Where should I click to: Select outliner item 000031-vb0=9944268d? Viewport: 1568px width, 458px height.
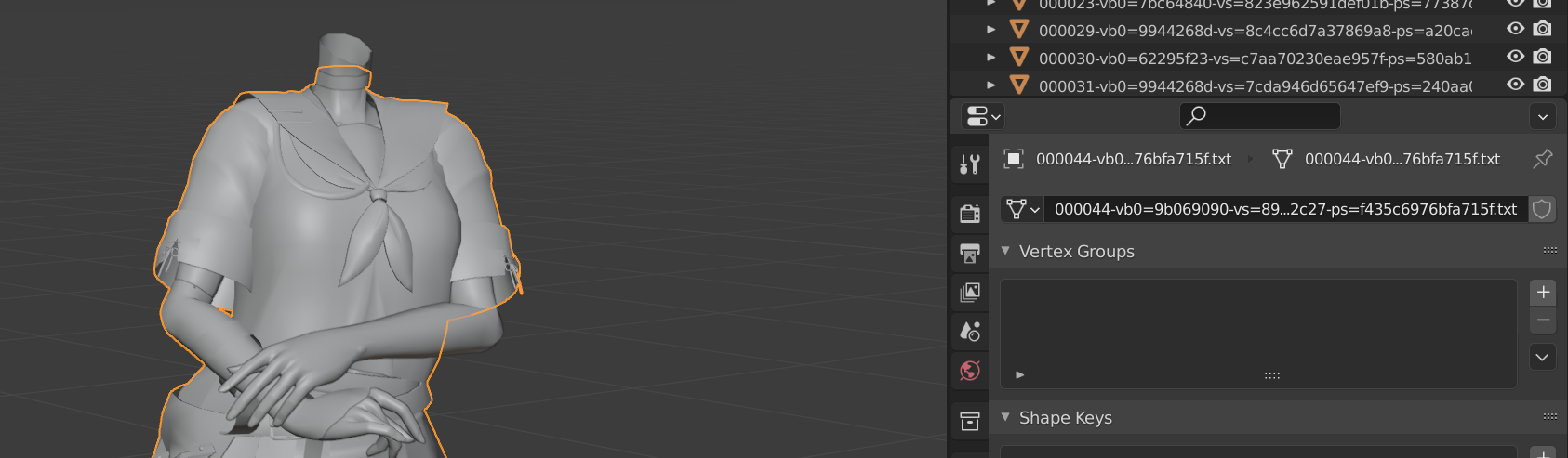pyautogui.click(x=1255, y=86)
